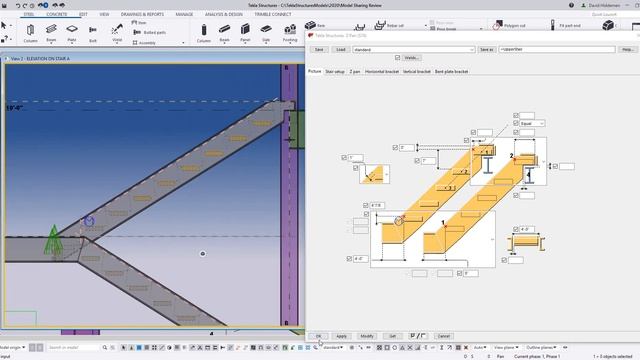Viewport: 640px width, 360px height.
Task: Click the Search in model field
Action: point(73,347)
